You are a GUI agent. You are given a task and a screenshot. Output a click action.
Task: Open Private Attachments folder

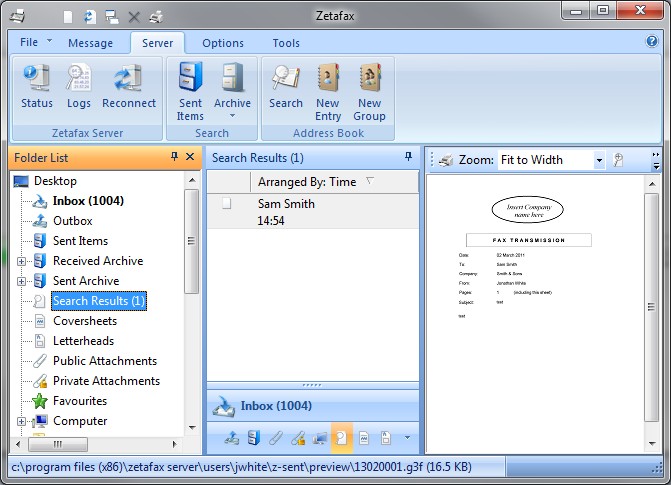point(106,381)
